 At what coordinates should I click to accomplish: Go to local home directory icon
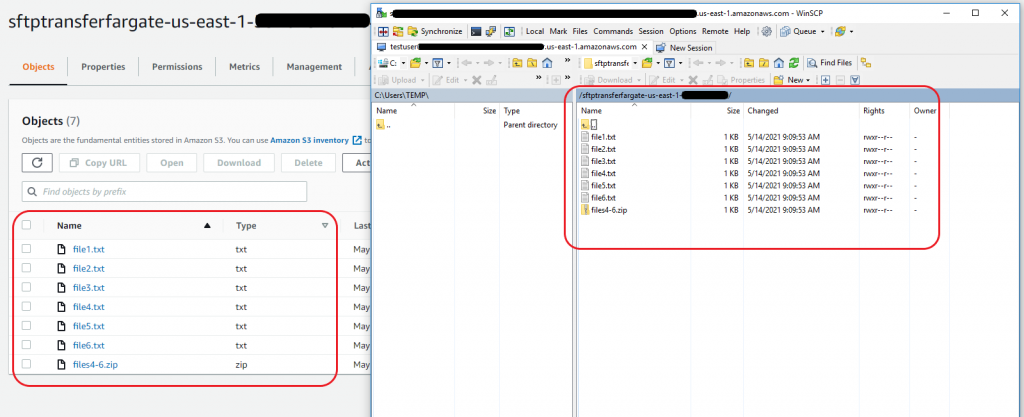click(547, 63)
